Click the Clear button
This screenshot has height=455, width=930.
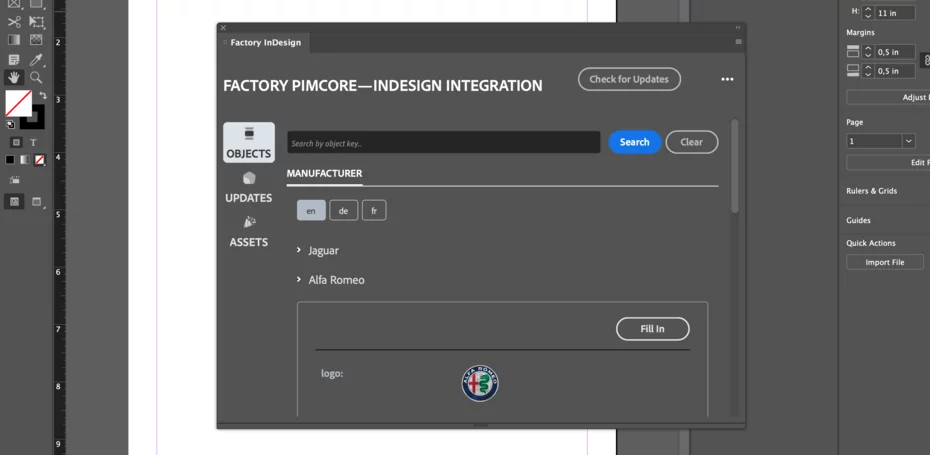(x=692, y=142)
